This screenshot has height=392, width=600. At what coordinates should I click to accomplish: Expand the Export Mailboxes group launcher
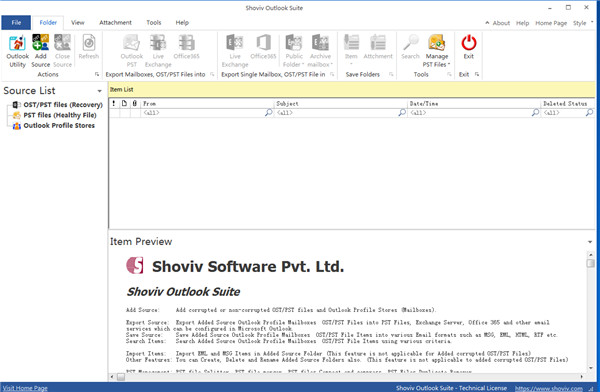tap(212, 74)
